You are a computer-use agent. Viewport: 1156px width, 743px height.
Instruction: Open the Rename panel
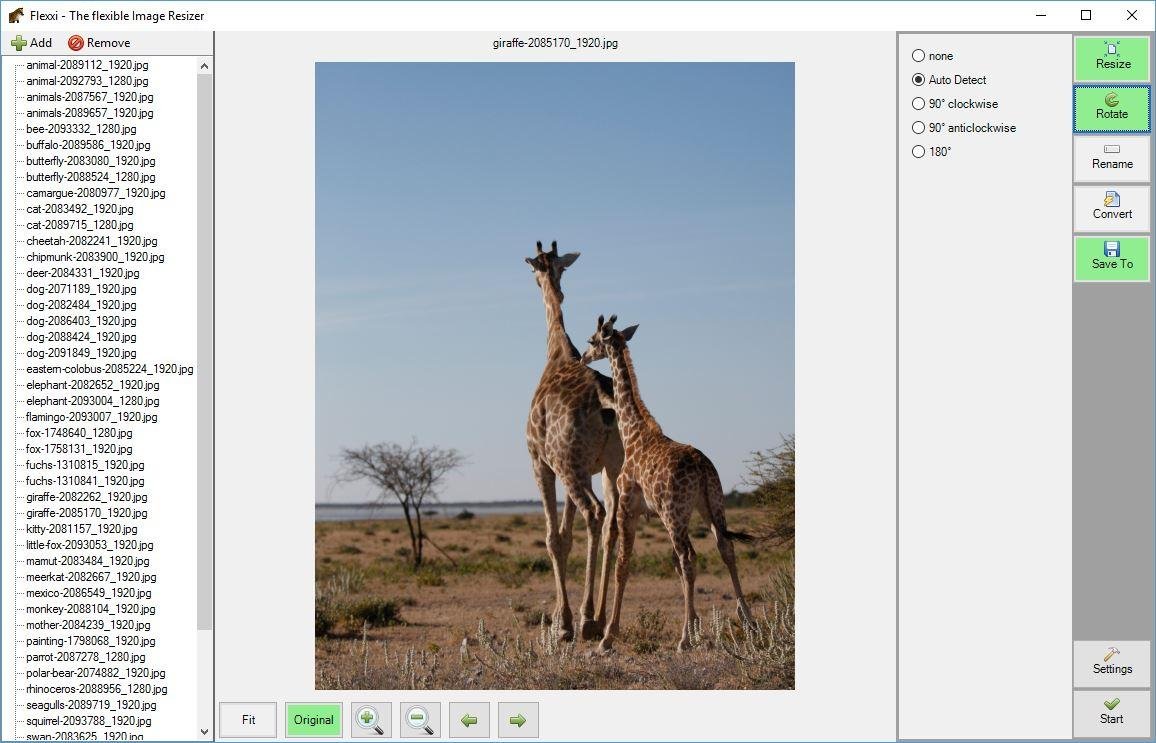tap(1112, 158)
